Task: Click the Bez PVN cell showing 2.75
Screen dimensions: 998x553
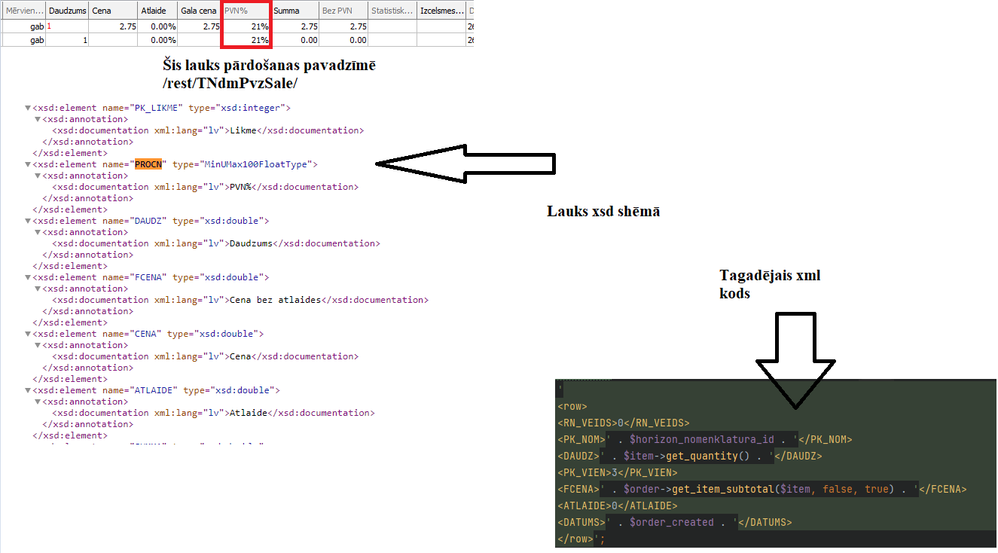Action: (x=344, y=27)
